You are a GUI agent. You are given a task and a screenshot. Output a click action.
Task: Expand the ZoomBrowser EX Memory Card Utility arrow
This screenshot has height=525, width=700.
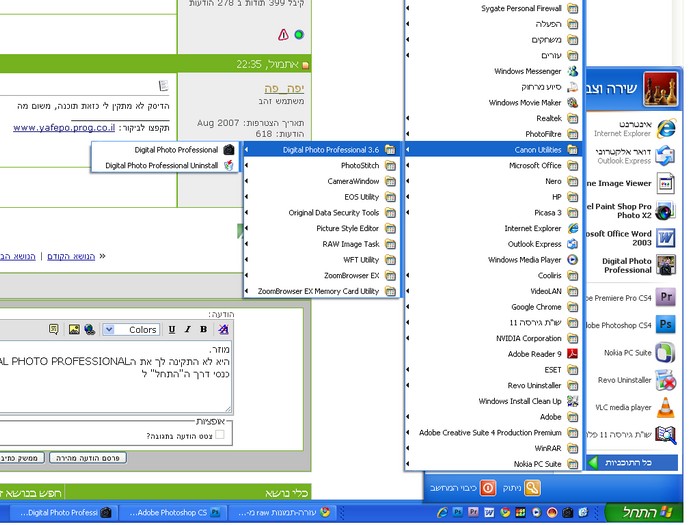click(247, 291)
